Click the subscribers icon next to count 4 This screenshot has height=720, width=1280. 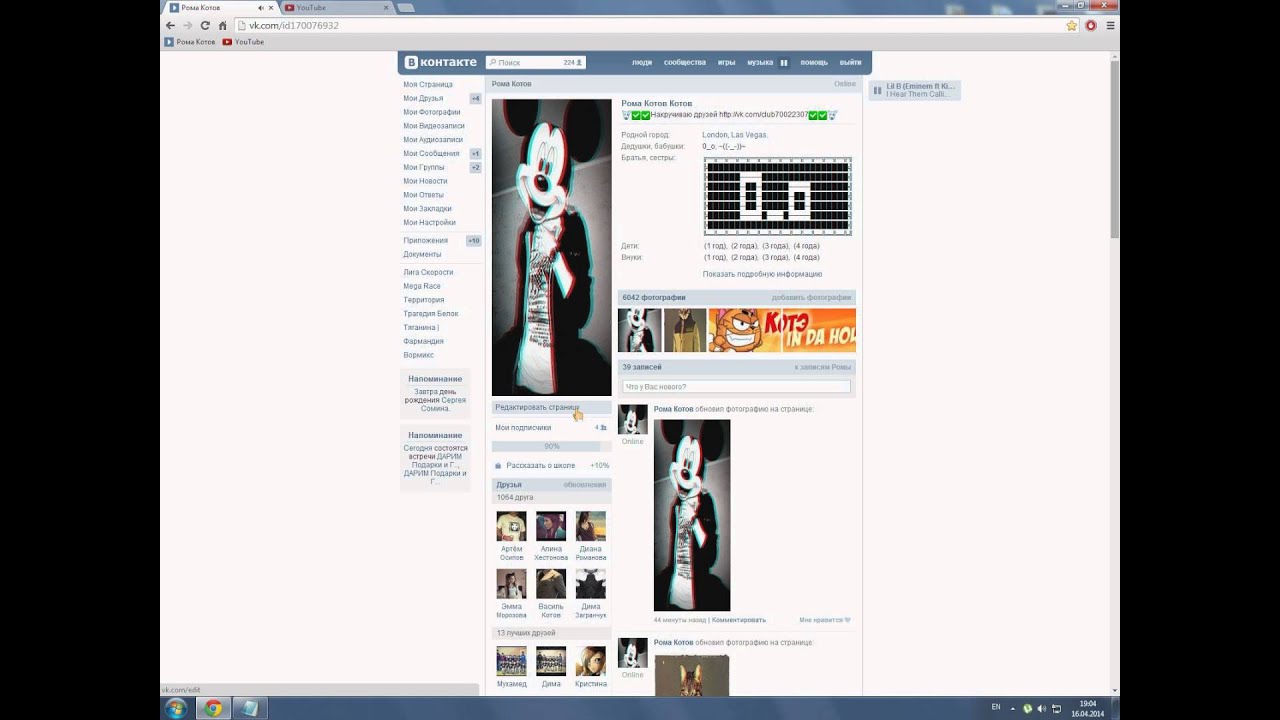coord(603,428)
